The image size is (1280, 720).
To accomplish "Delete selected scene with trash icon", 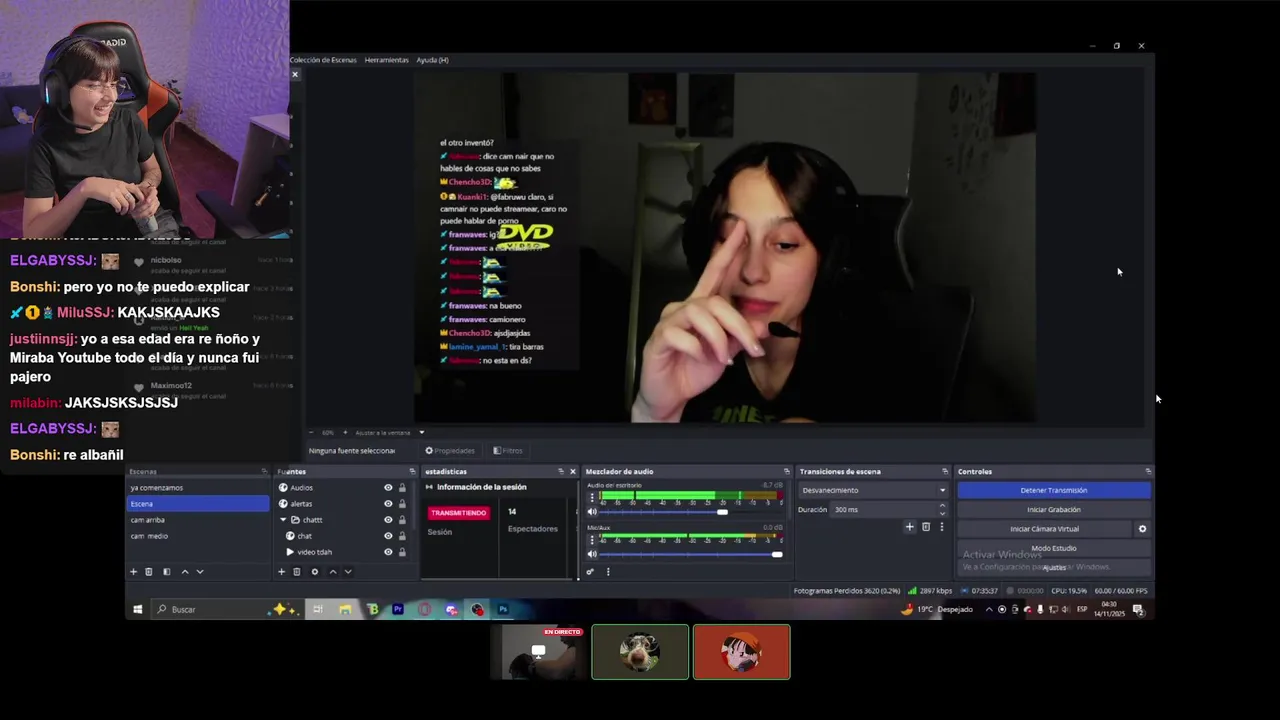I will click(149, 572).
